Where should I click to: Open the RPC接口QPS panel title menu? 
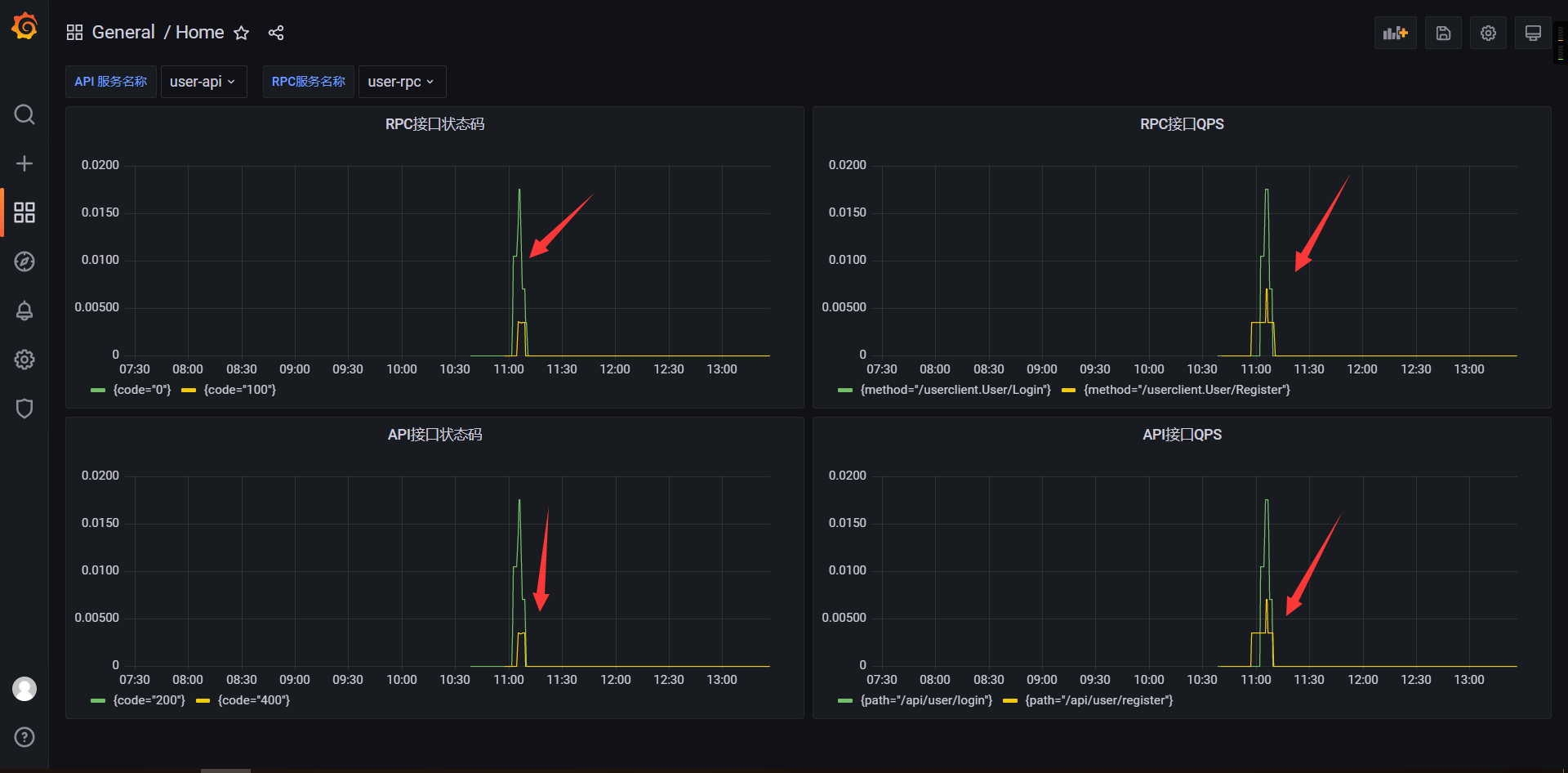[1182, 124]
